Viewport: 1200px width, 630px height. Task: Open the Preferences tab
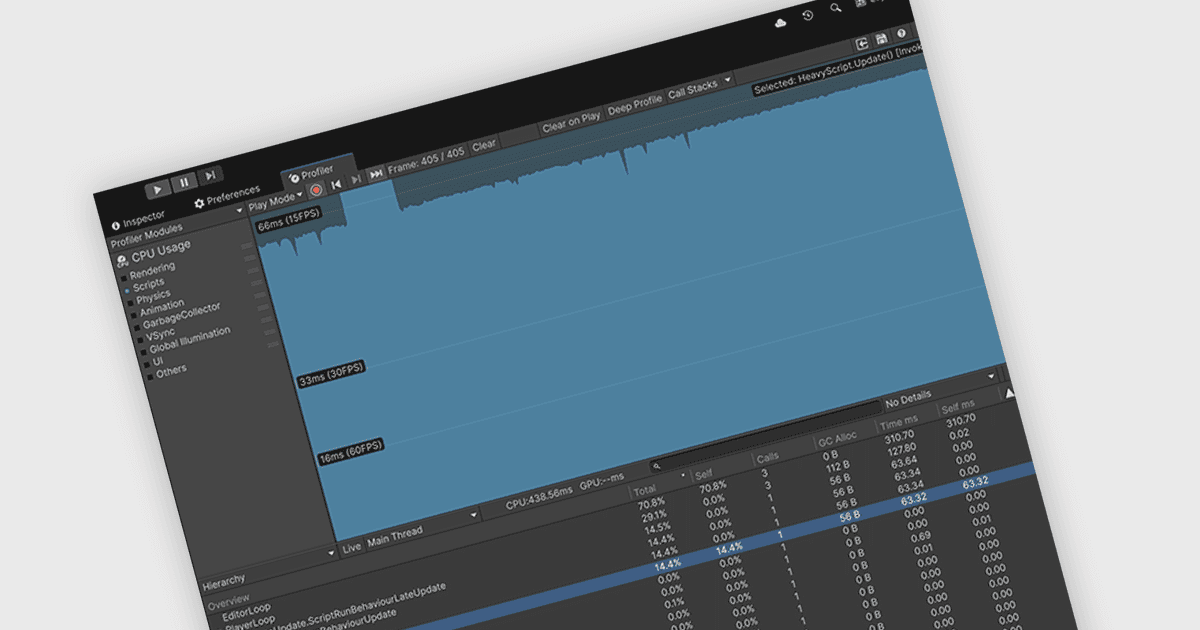point(226,196)
